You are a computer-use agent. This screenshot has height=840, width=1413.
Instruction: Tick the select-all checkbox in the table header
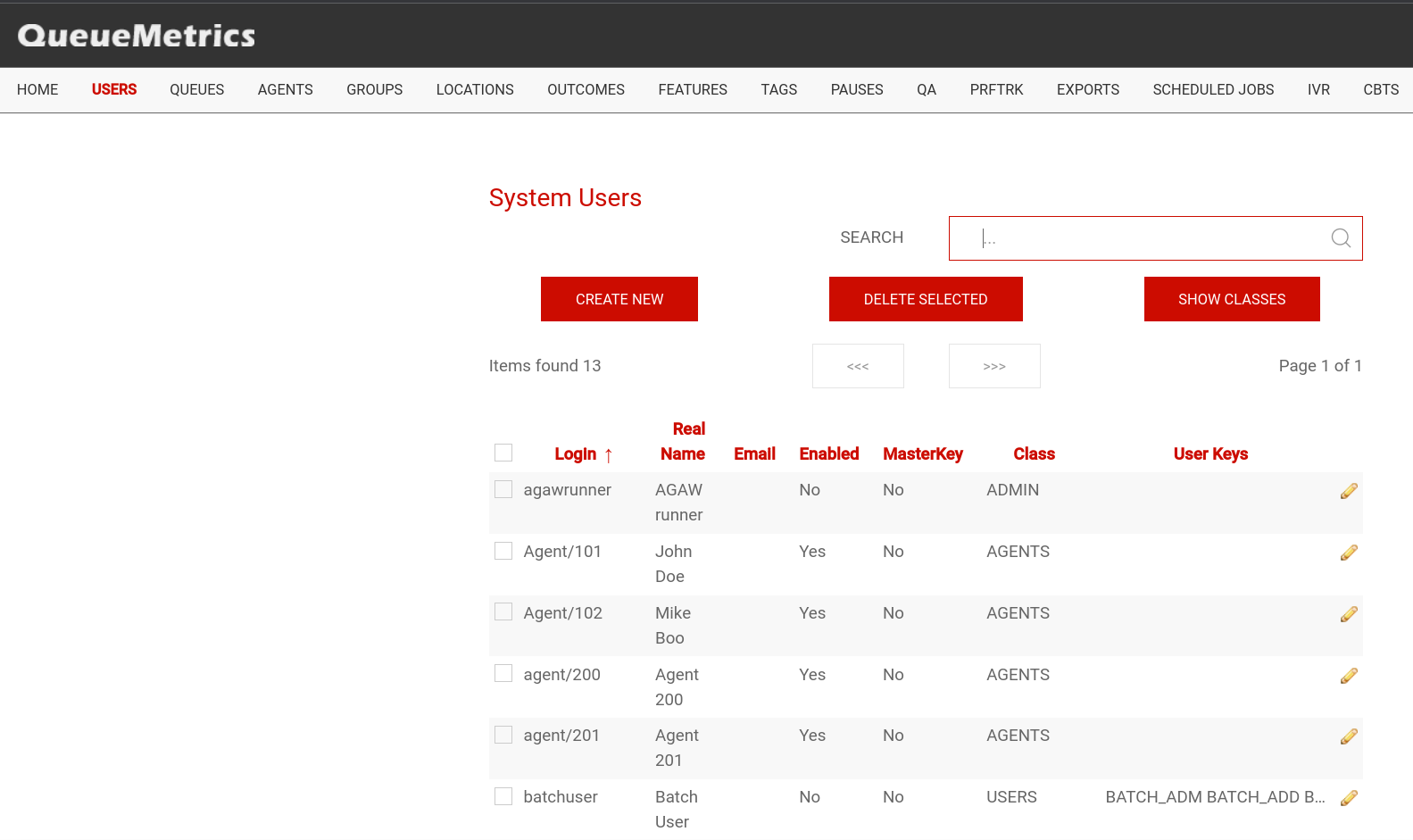[503, 453]
